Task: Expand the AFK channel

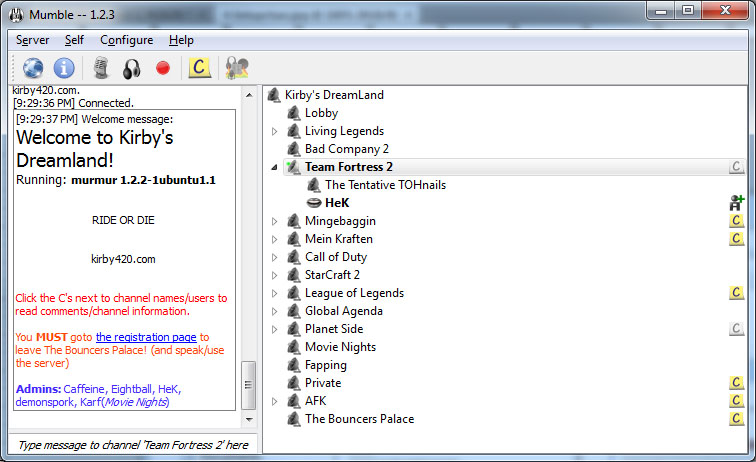Action: tap(274, 401)
